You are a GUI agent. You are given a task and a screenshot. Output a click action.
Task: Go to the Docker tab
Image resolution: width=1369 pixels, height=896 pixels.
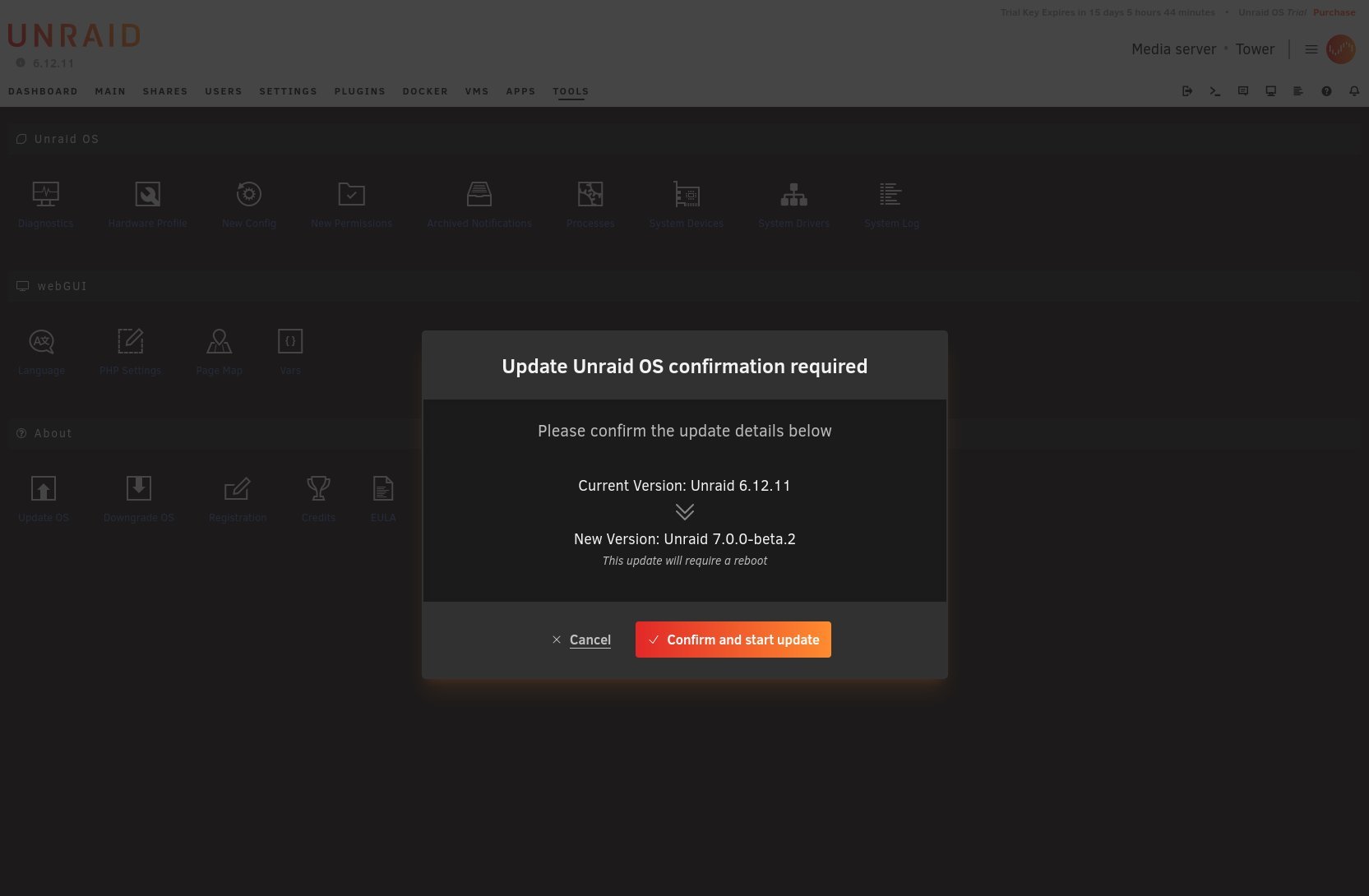click(x=425, y=91)
